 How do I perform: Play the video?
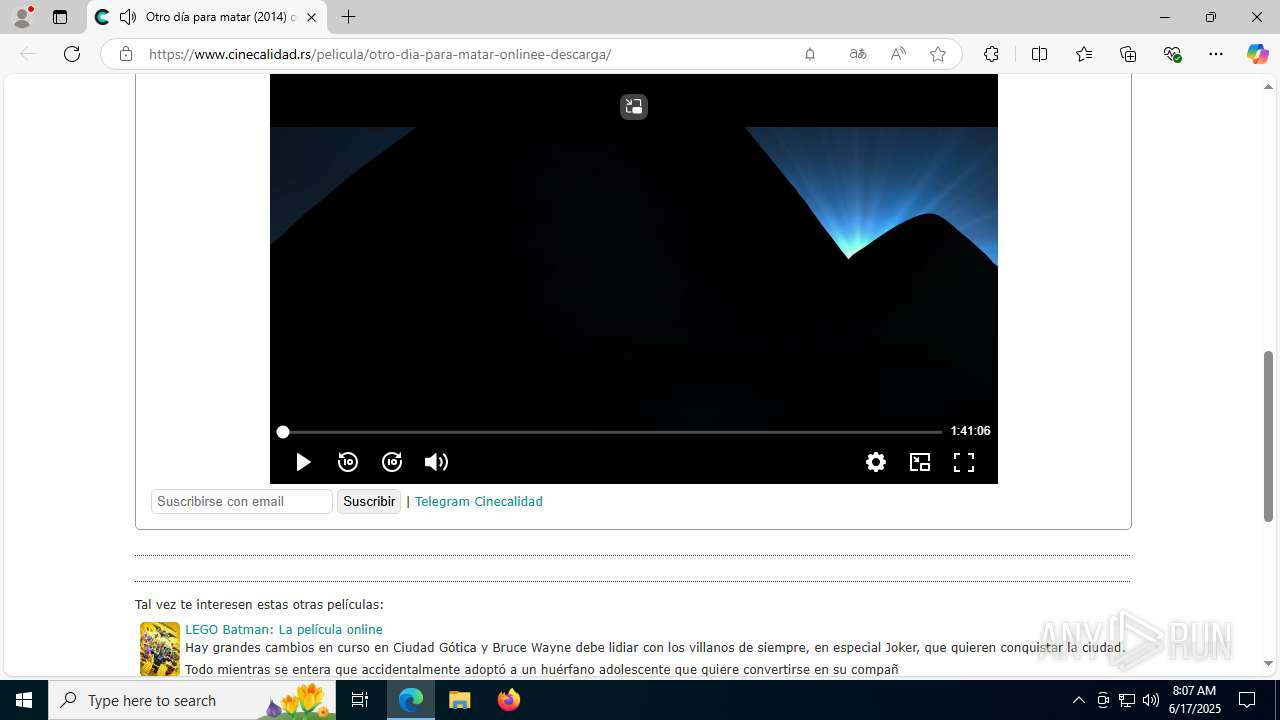click(x=303, y=462)
